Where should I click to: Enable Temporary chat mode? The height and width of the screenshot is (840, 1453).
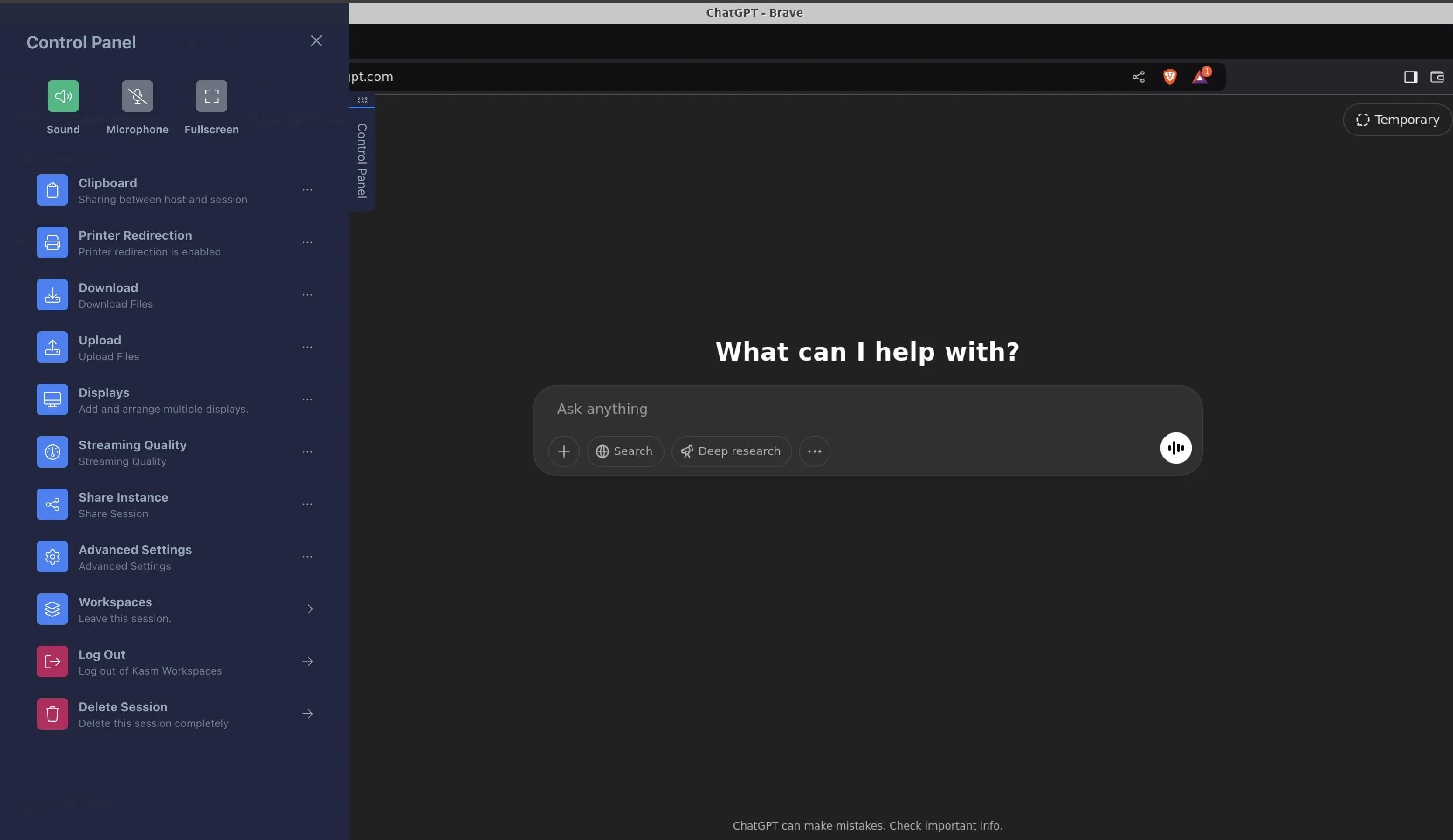(1397, 120)
